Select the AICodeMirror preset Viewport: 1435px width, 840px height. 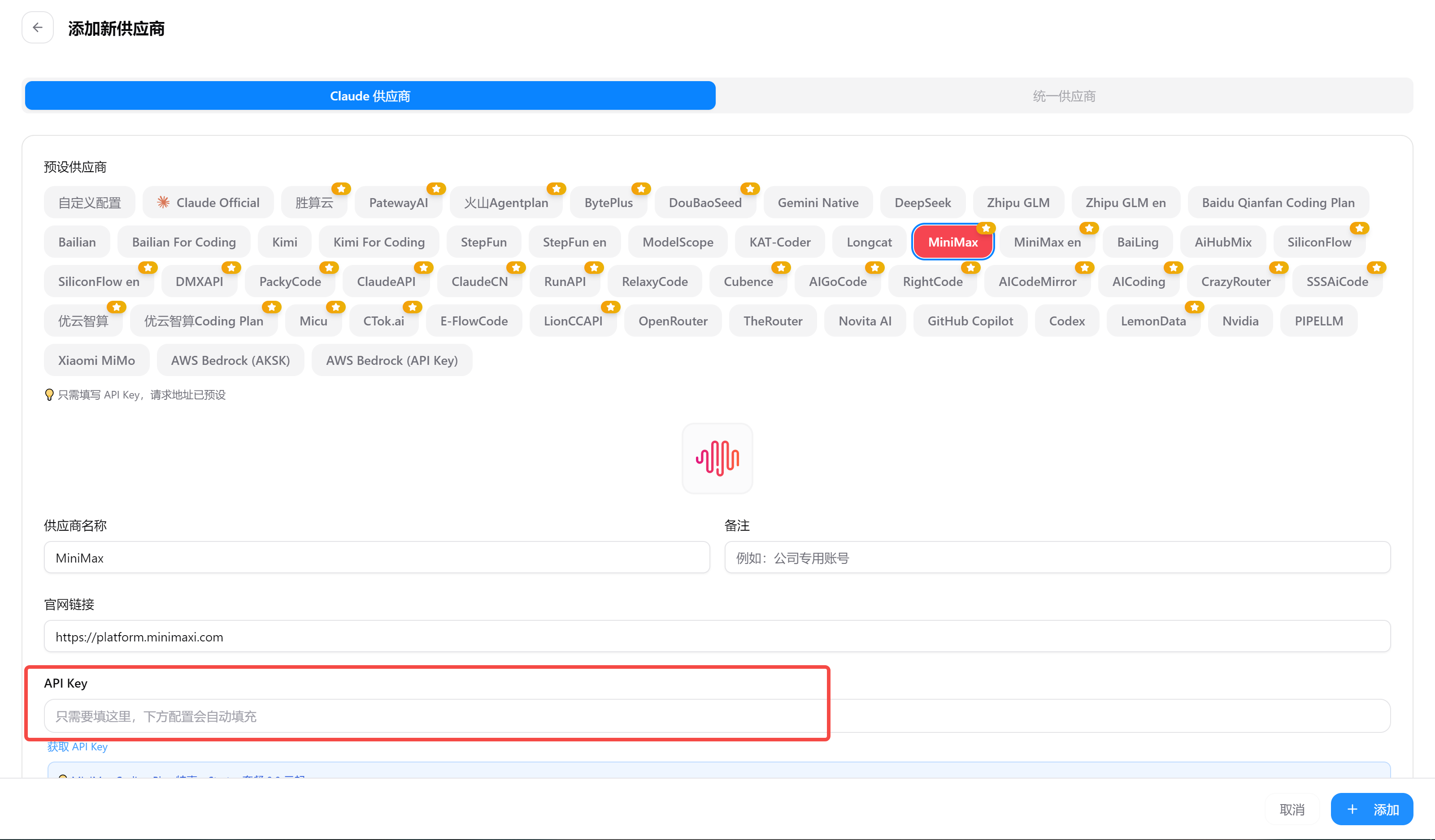(x=1038, y=281)
